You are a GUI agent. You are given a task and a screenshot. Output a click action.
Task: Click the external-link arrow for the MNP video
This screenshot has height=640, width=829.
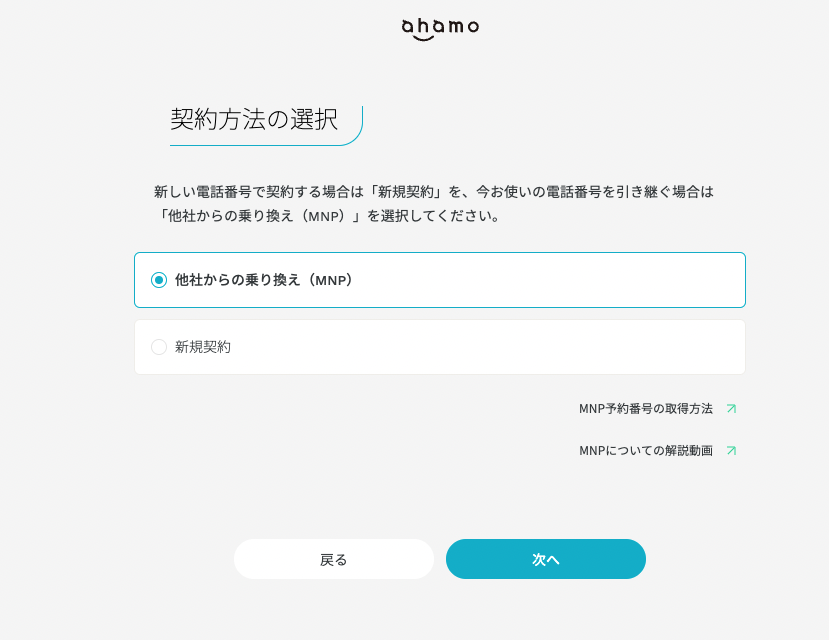(x=731, y=450)
